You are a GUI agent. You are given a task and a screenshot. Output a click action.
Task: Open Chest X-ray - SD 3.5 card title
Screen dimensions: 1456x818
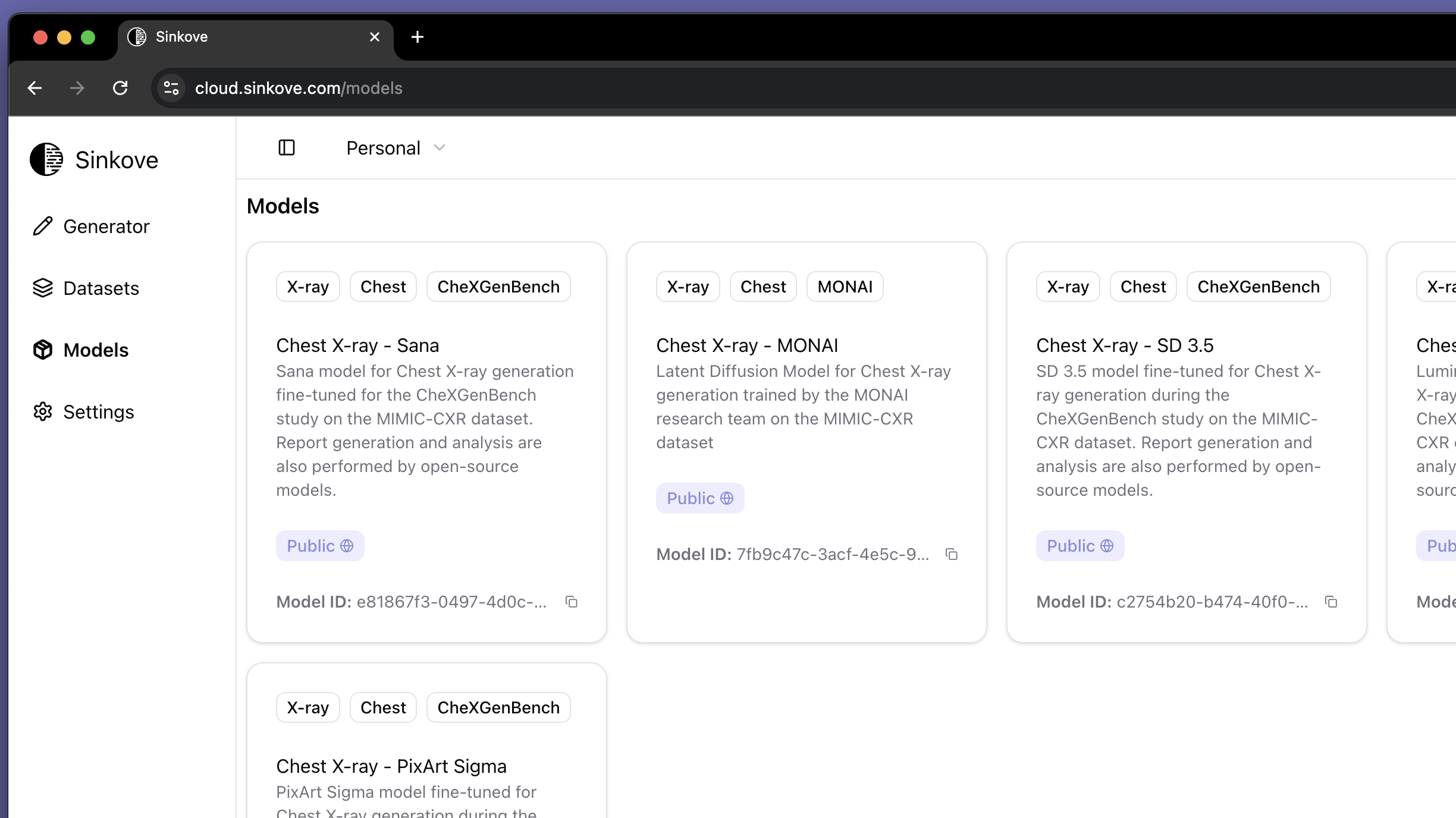pyautogui.click(x=1124, y=345)
